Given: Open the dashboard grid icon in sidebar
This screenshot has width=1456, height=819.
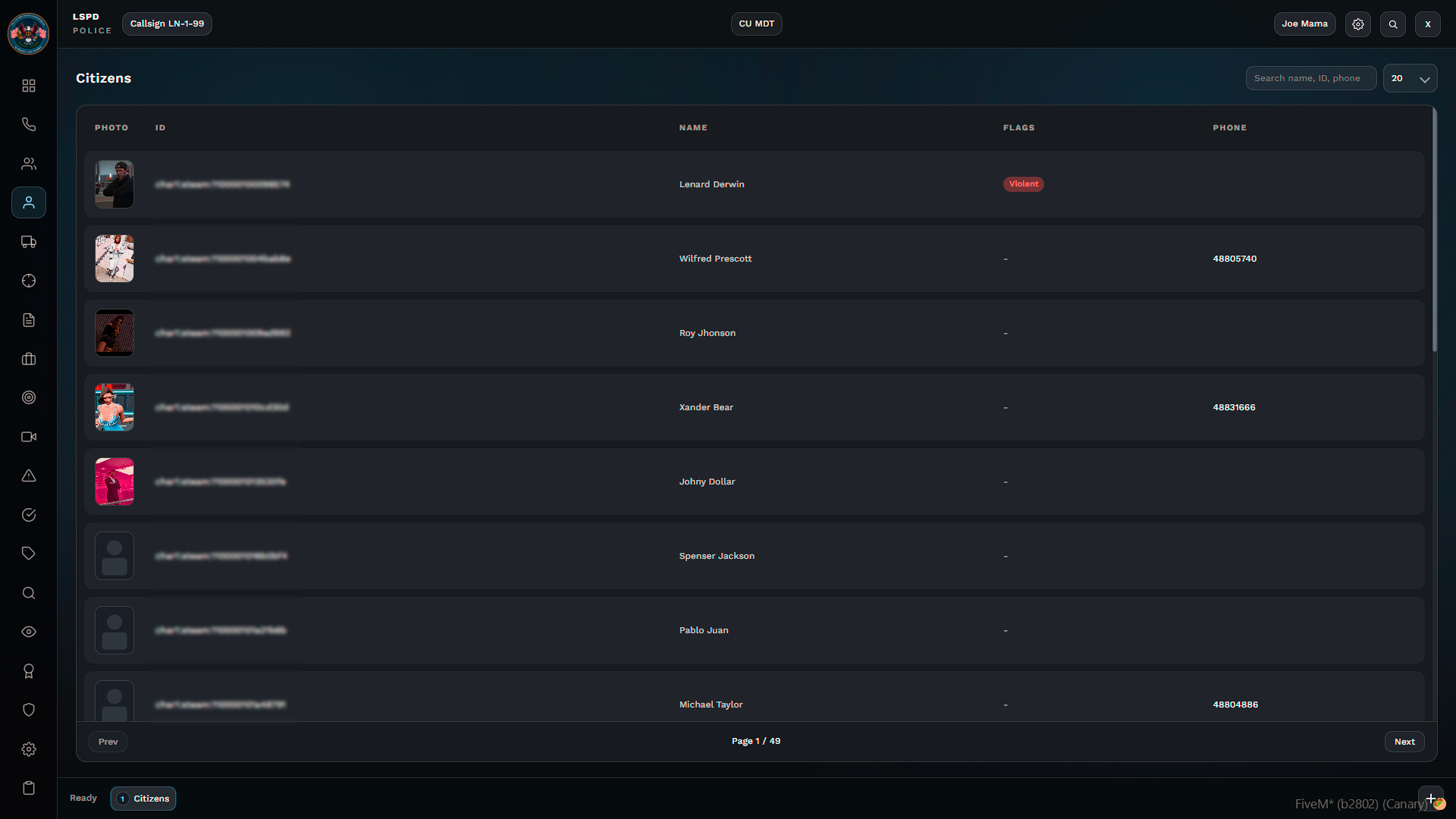Looking at the screenshot, I should [x=29, y=86].
